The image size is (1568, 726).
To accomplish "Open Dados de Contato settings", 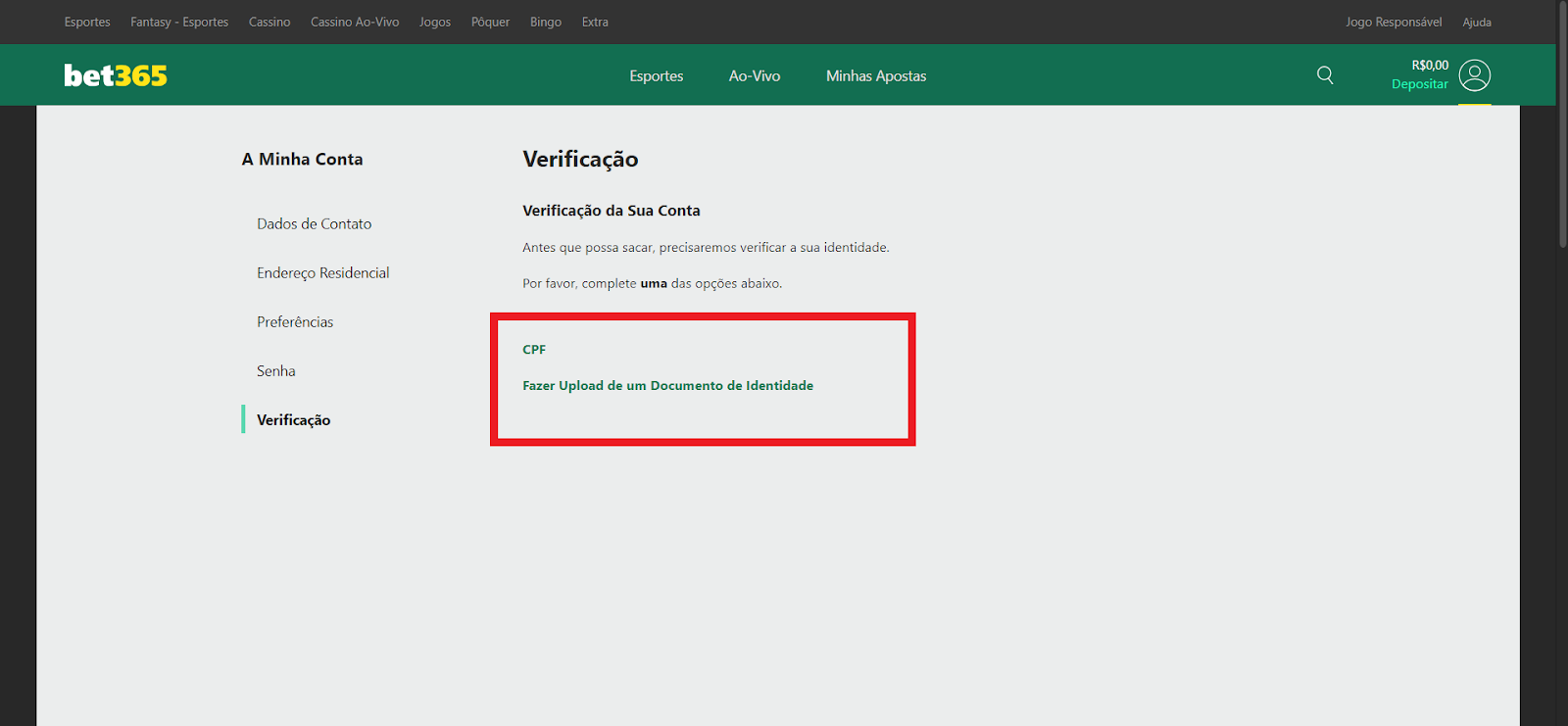I will [315, 223].
